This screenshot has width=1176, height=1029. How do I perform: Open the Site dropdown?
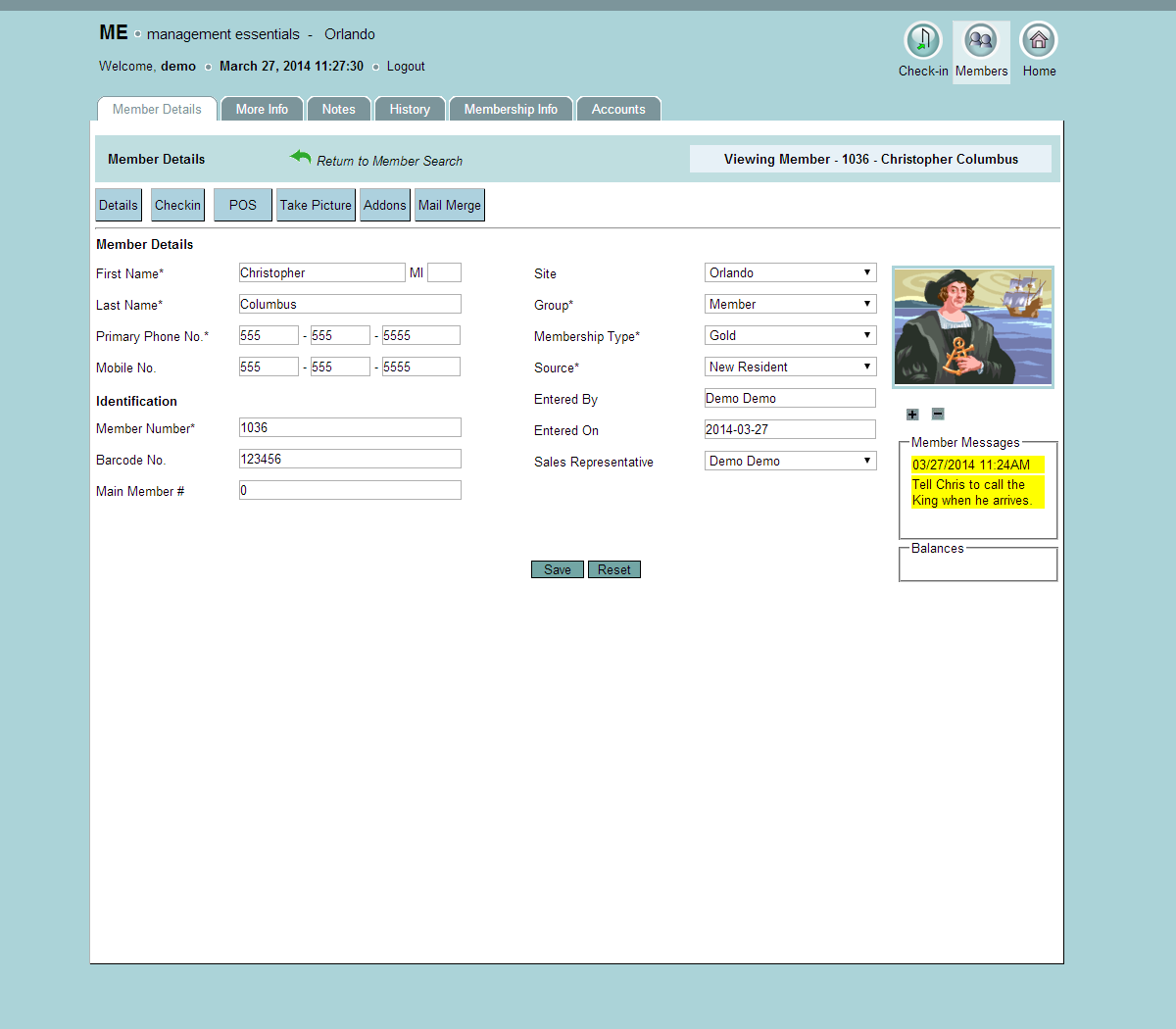click(790, 273)
